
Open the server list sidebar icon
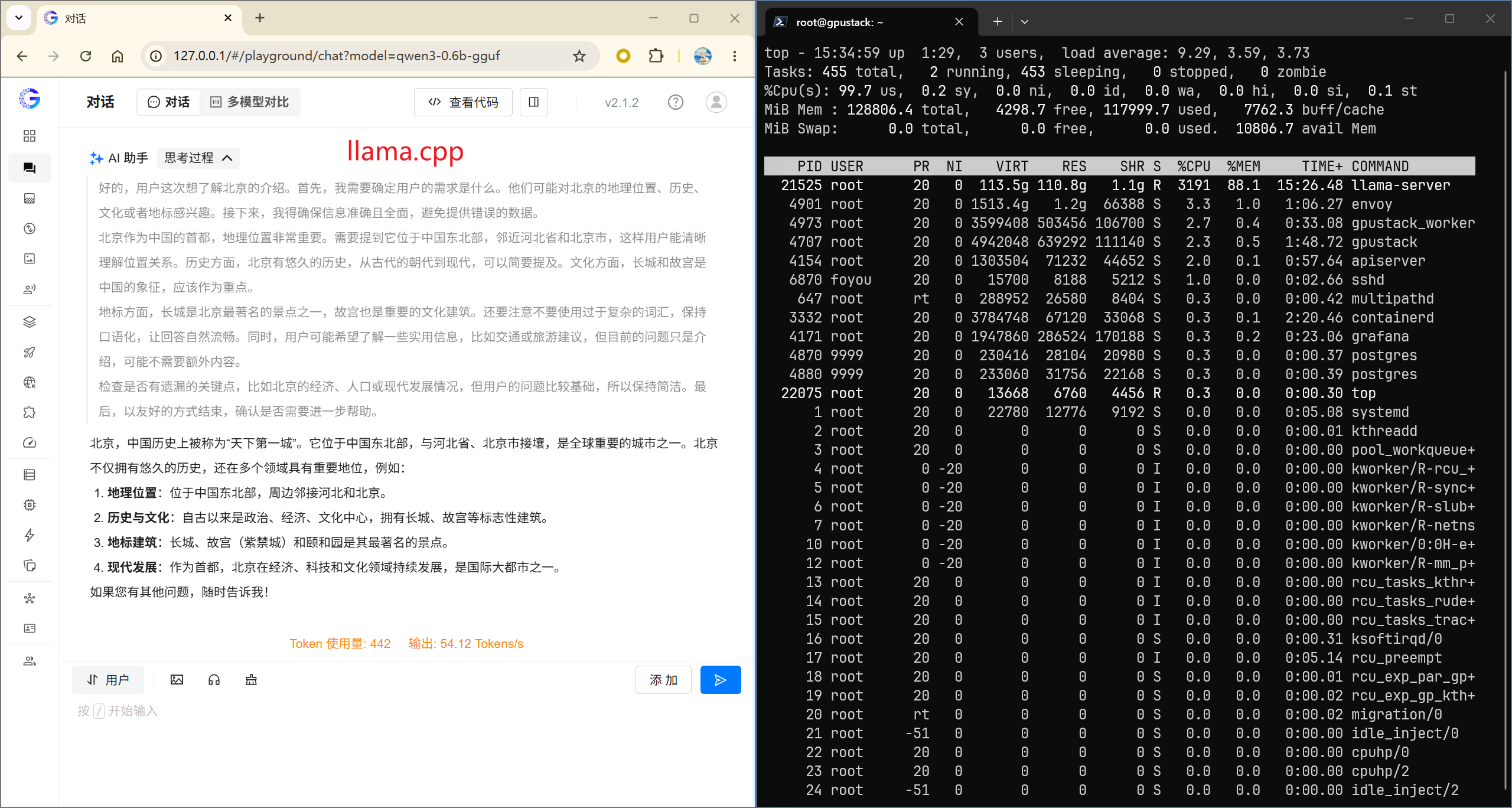pyautogui.click(x=30, y=475)
